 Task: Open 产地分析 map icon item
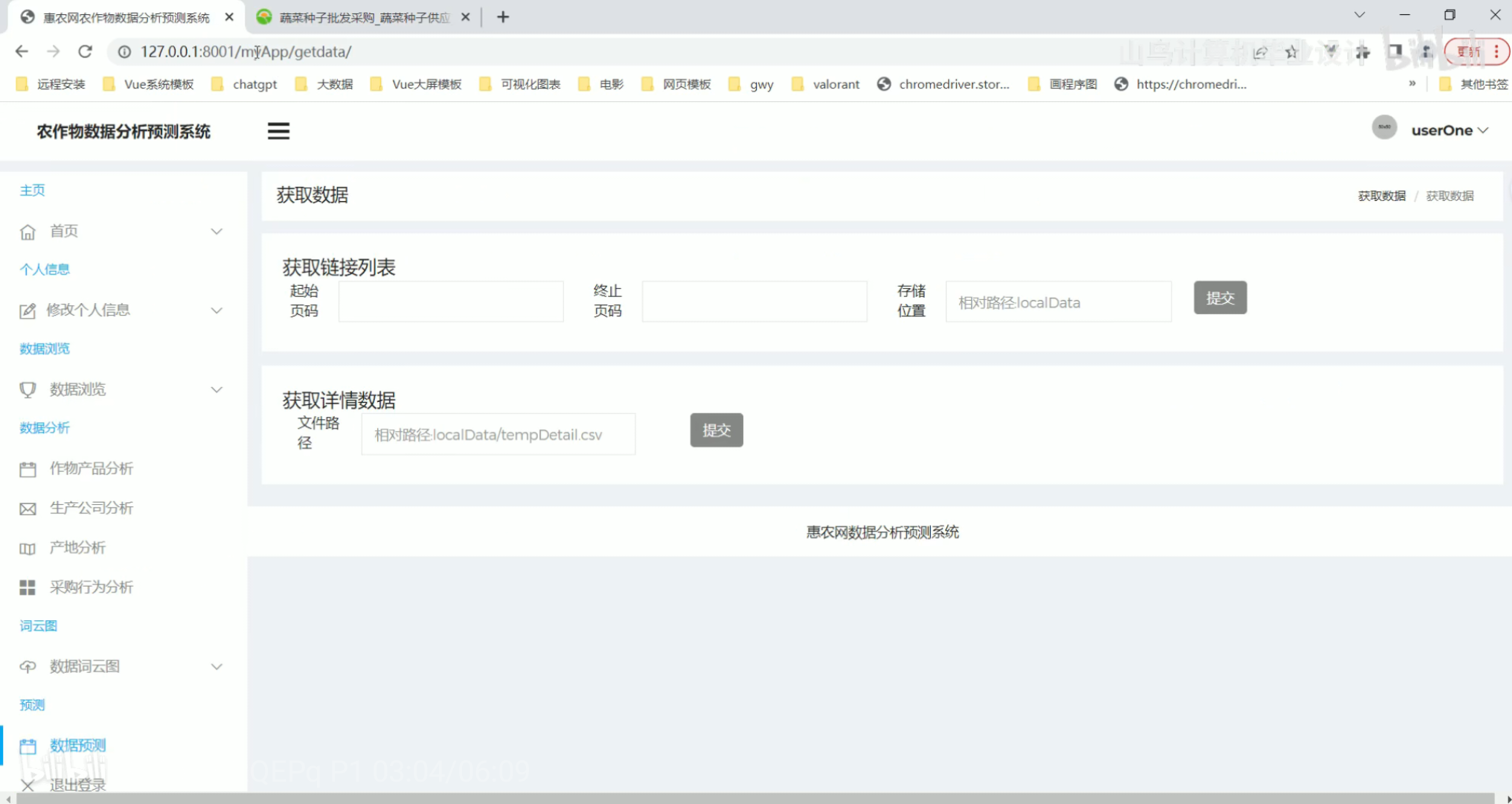click(x=28, y=549)
